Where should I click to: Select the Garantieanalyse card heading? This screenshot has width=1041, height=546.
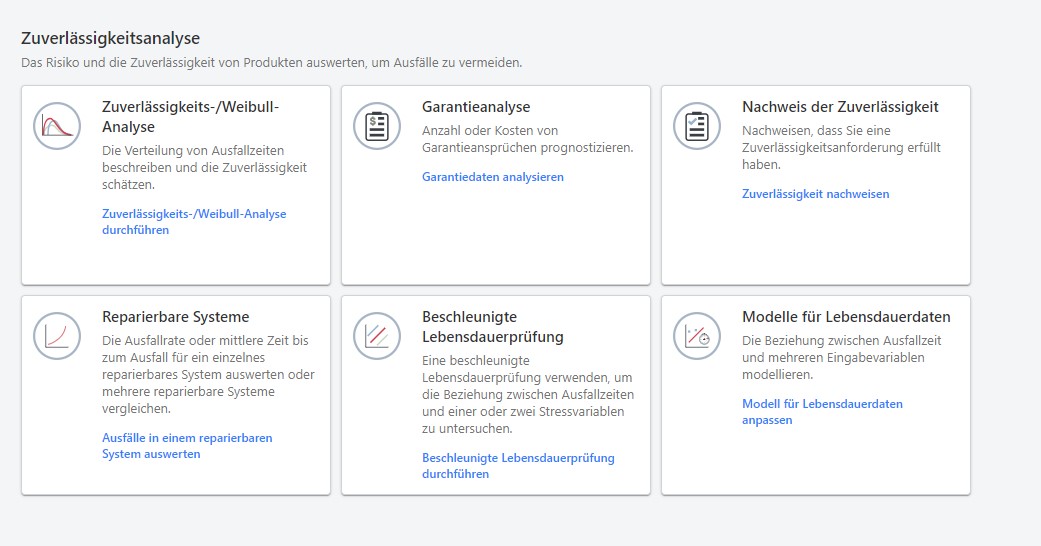tap(476, 107)
